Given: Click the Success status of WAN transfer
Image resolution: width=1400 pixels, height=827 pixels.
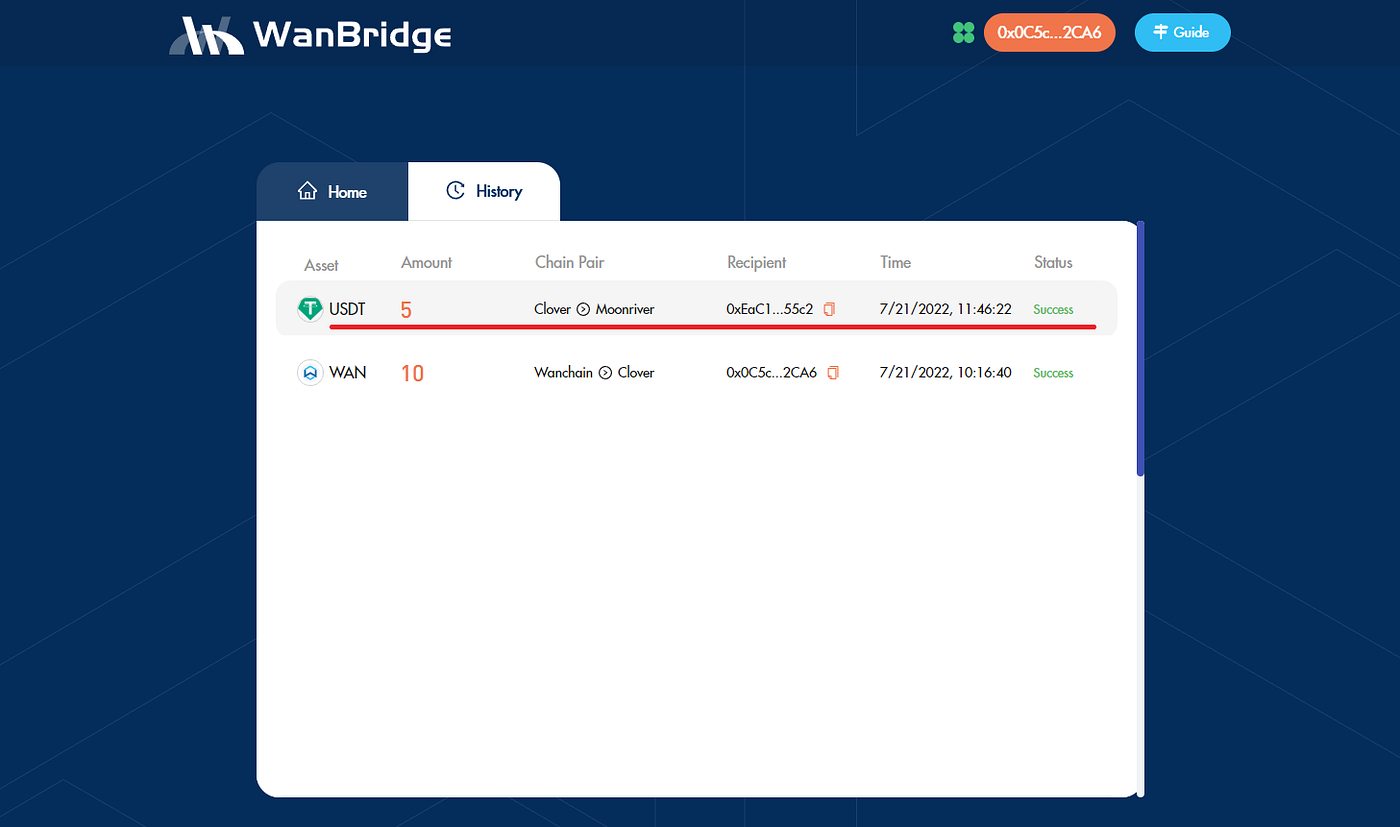Looking at the screenshot, I should pyautogui.click(x=1053, y=373).
